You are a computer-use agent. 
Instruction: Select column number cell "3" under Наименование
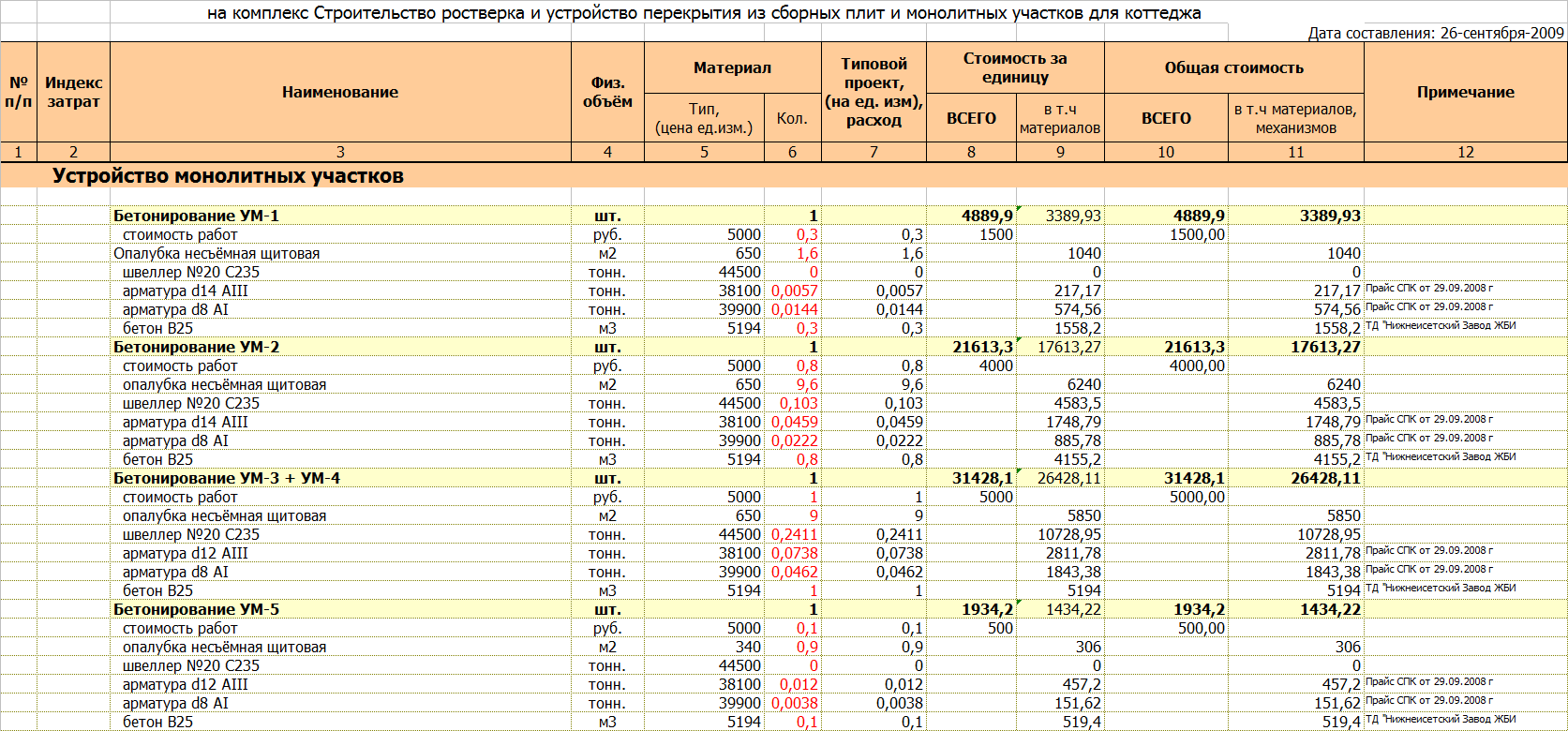click(x=340, y=152)
